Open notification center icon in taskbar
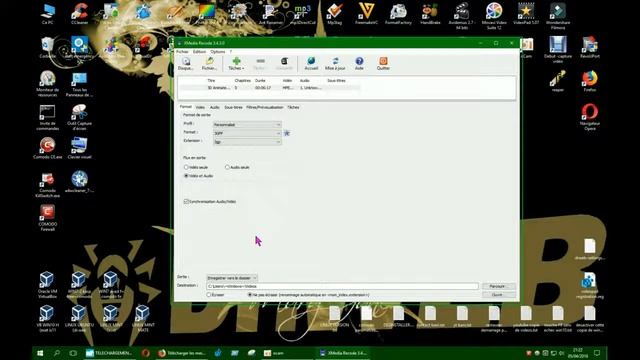 click(x=597, y=353)
